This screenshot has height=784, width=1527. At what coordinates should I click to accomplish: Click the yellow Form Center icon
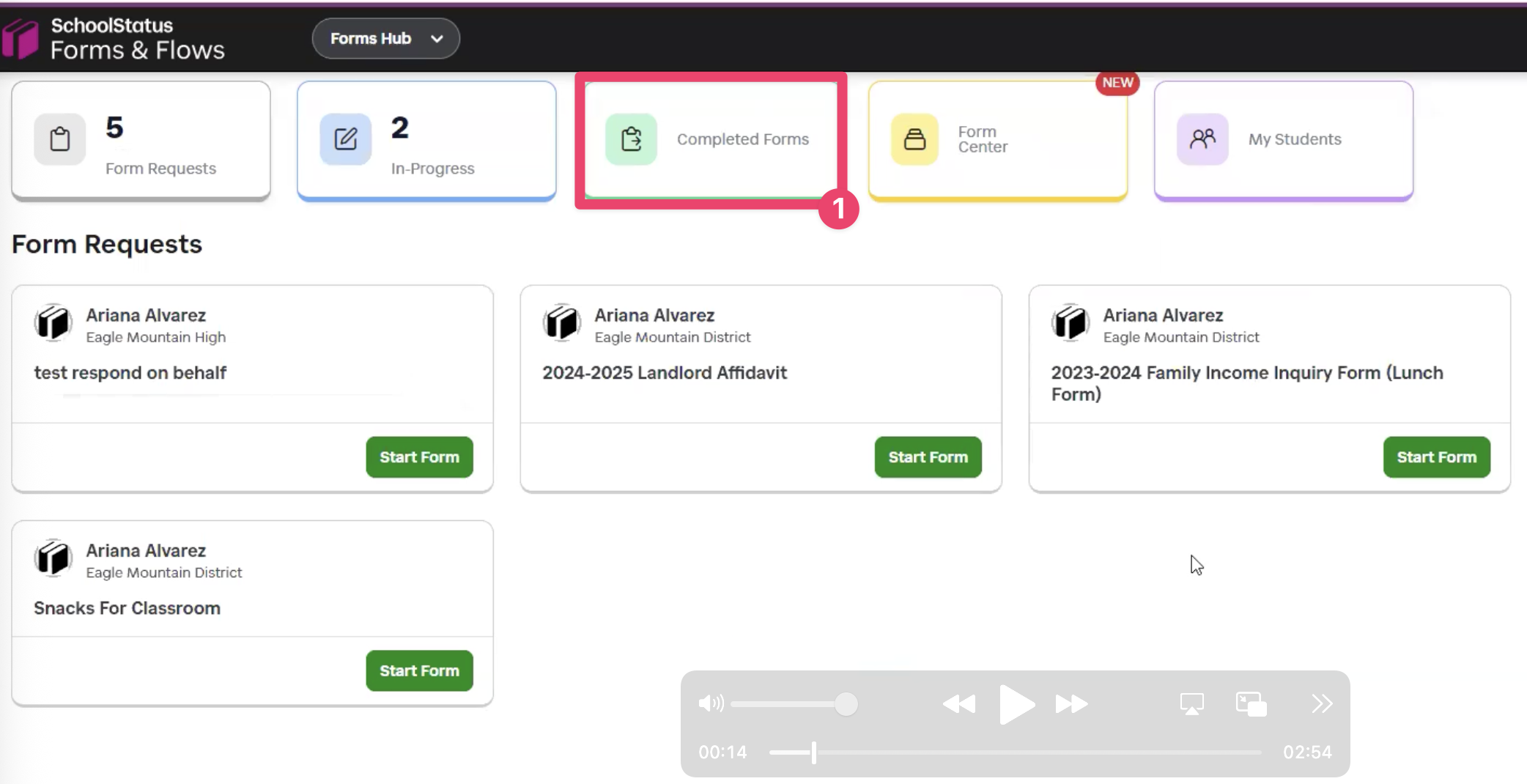click(914, 139)
